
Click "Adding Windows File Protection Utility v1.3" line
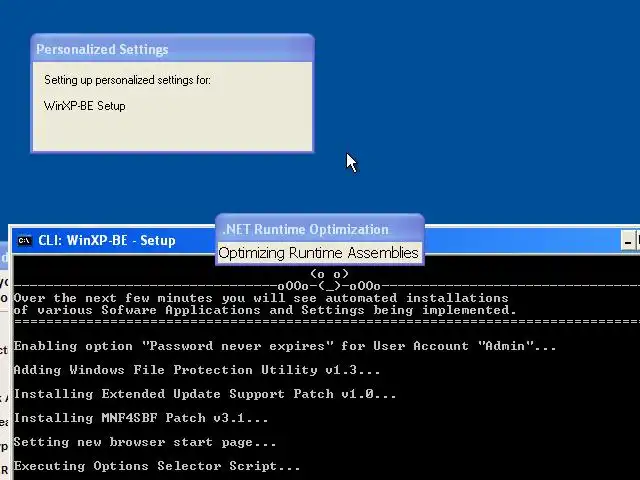[x=197, y=370]
